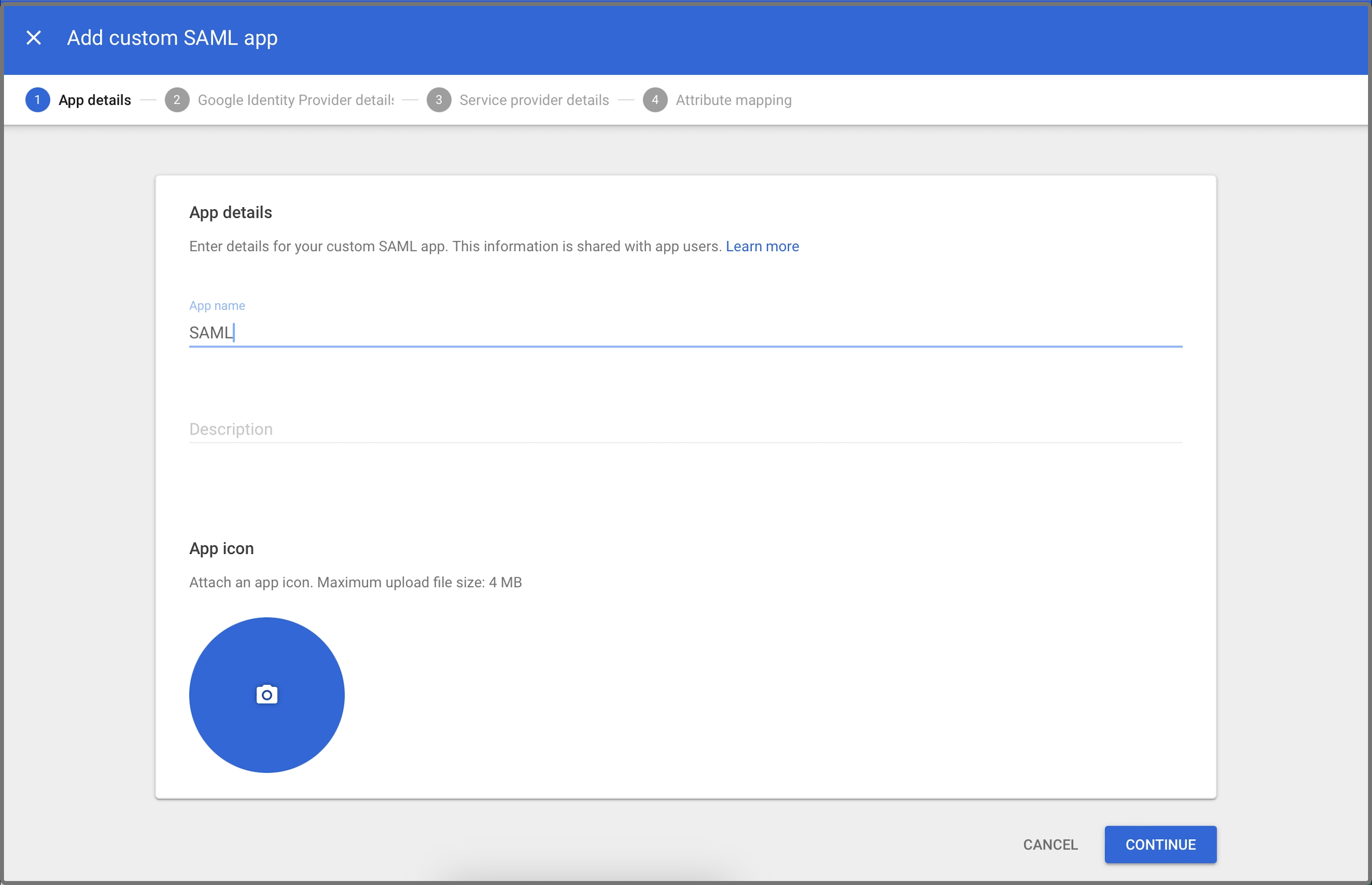Click the camera icon to upload app icon

(266, 694)
